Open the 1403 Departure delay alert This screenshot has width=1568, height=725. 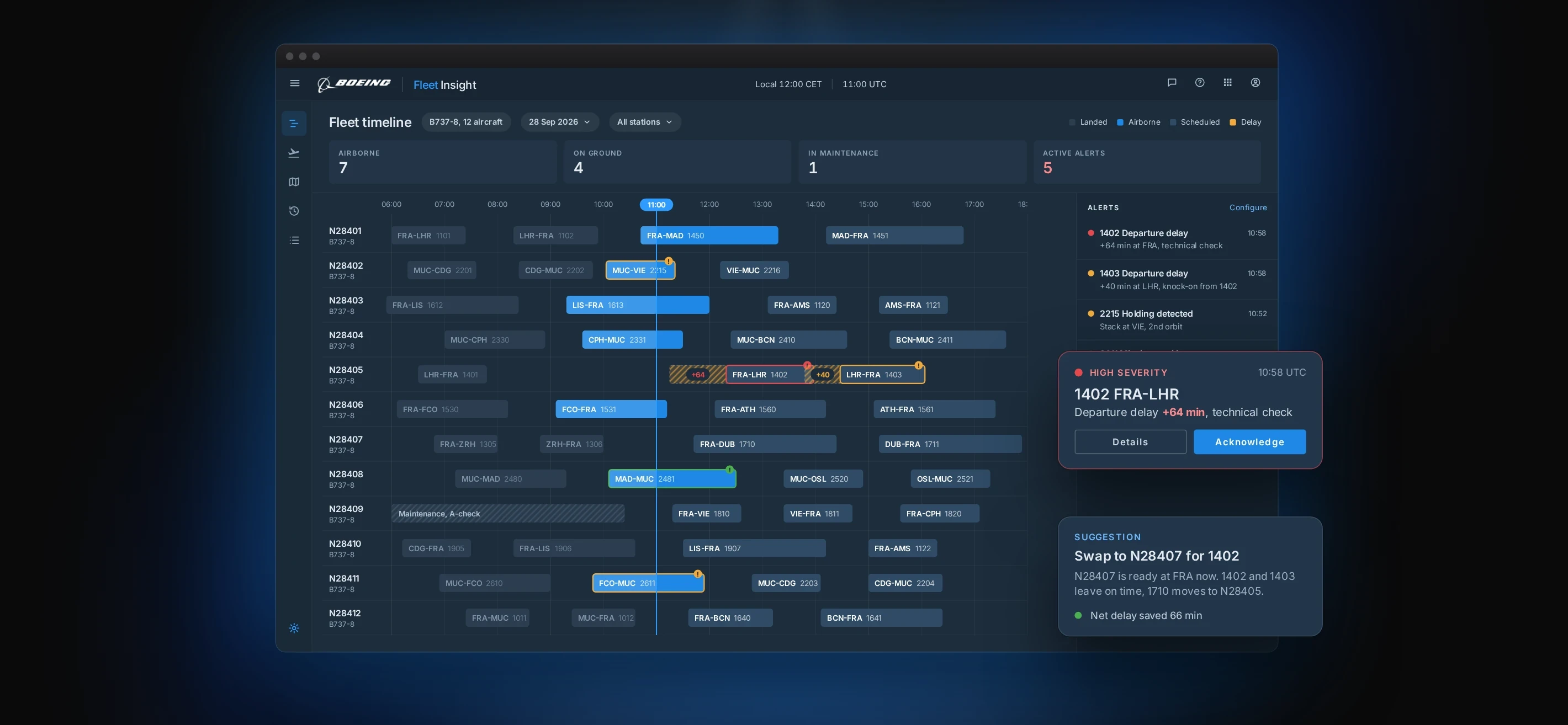click(x=1177, y=280)
